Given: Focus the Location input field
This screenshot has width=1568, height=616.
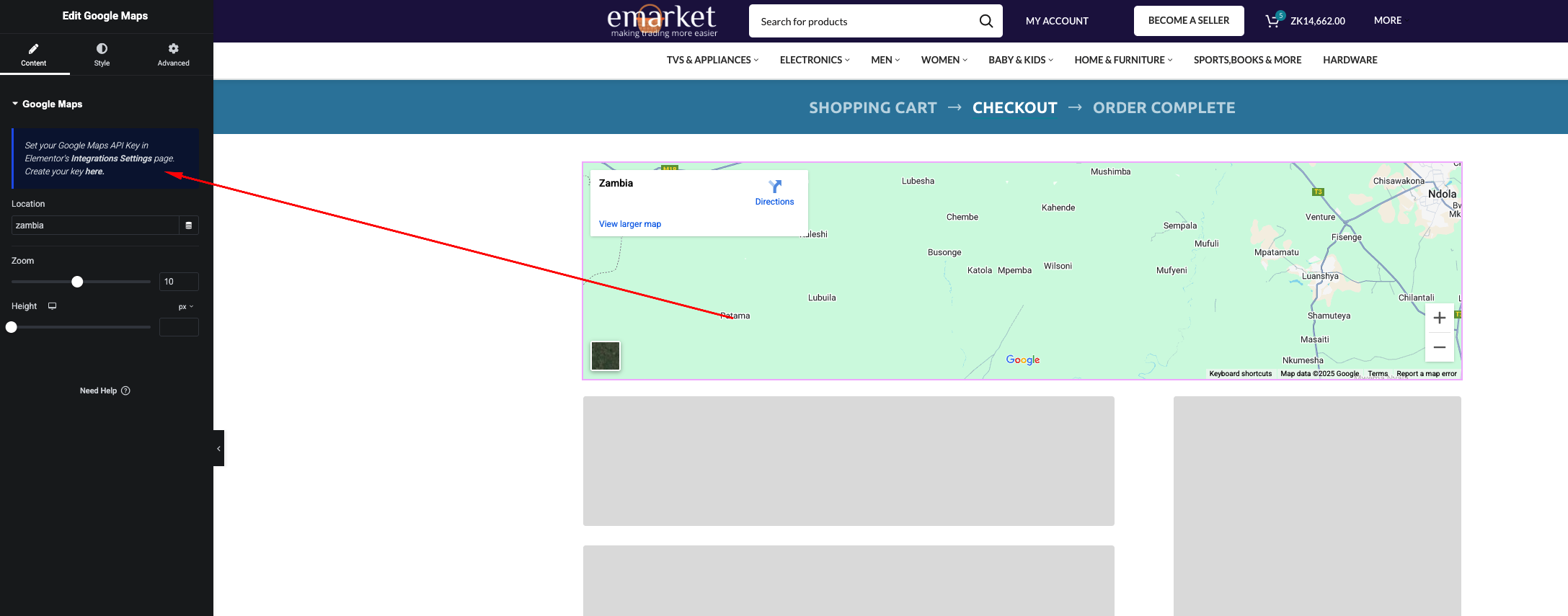Looking at the screenshot, I should (x=95, y=226).
